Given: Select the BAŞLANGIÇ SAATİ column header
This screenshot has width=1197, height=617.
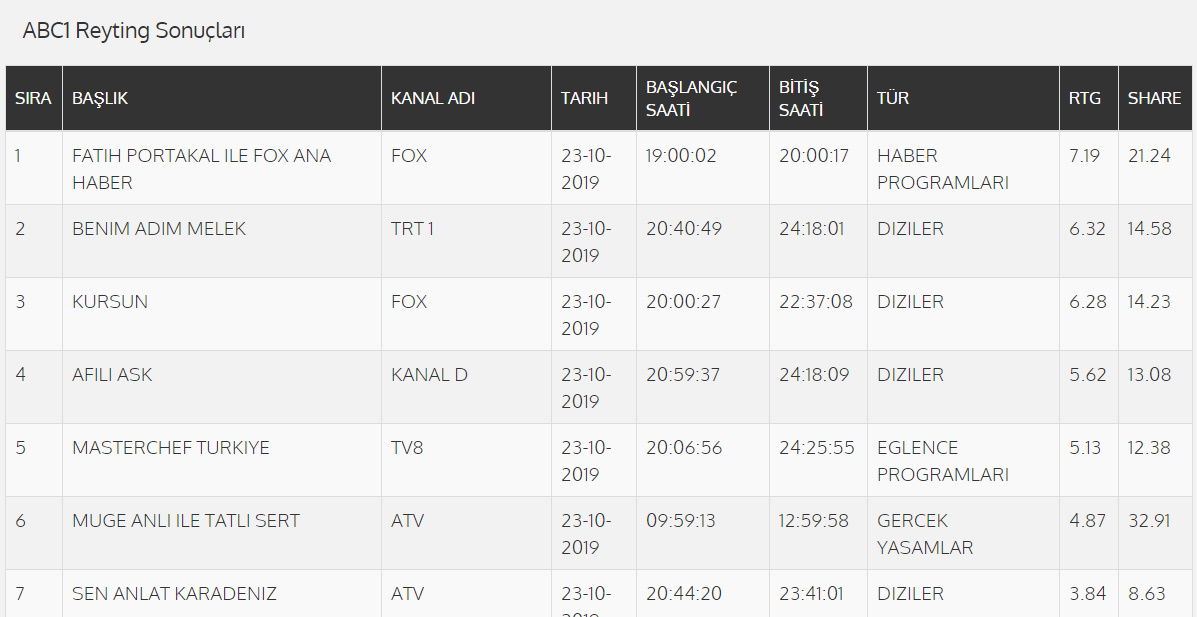Looking at the screenshot, I should coord(691,98).
